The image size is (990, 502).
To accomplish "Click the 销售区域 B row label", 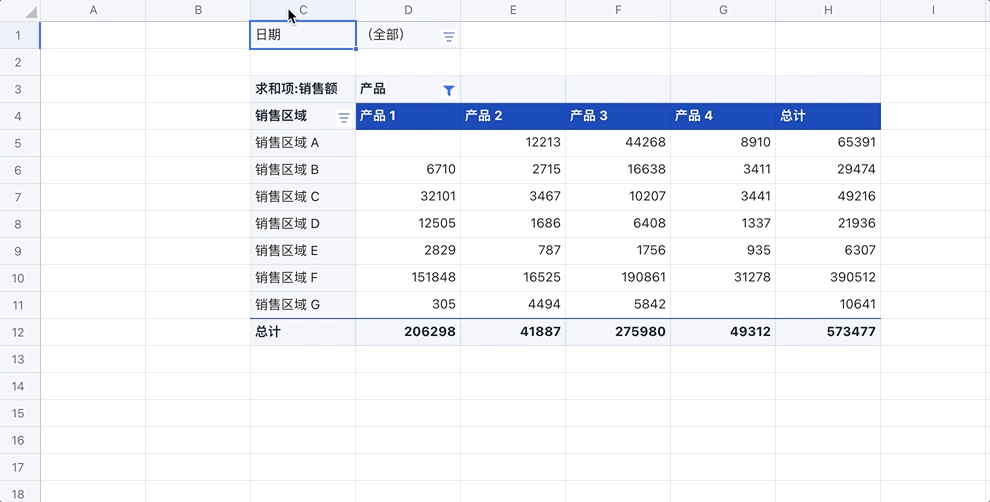I will [x=303, y=170].
